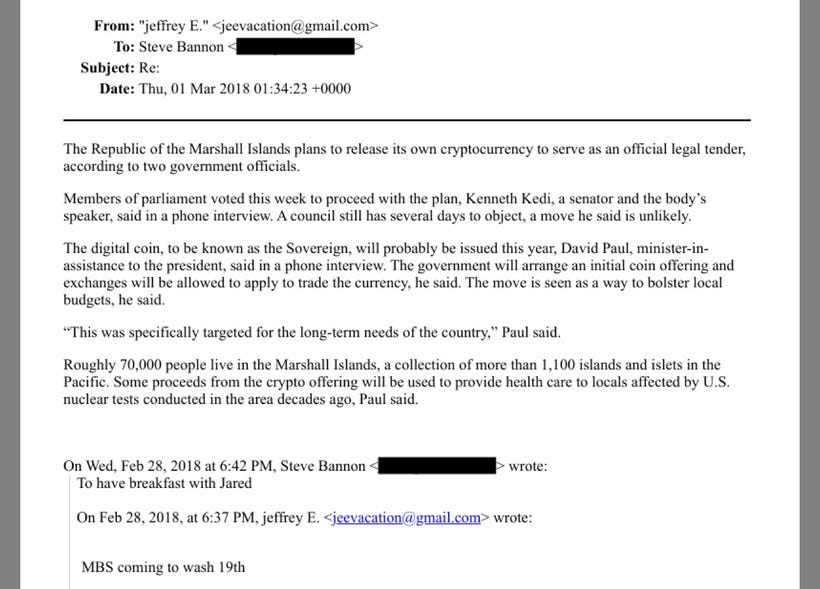Click the paragraph beginning 'The Republic of the Marshall'
820x589 pixels.
(x=404, y=157)
